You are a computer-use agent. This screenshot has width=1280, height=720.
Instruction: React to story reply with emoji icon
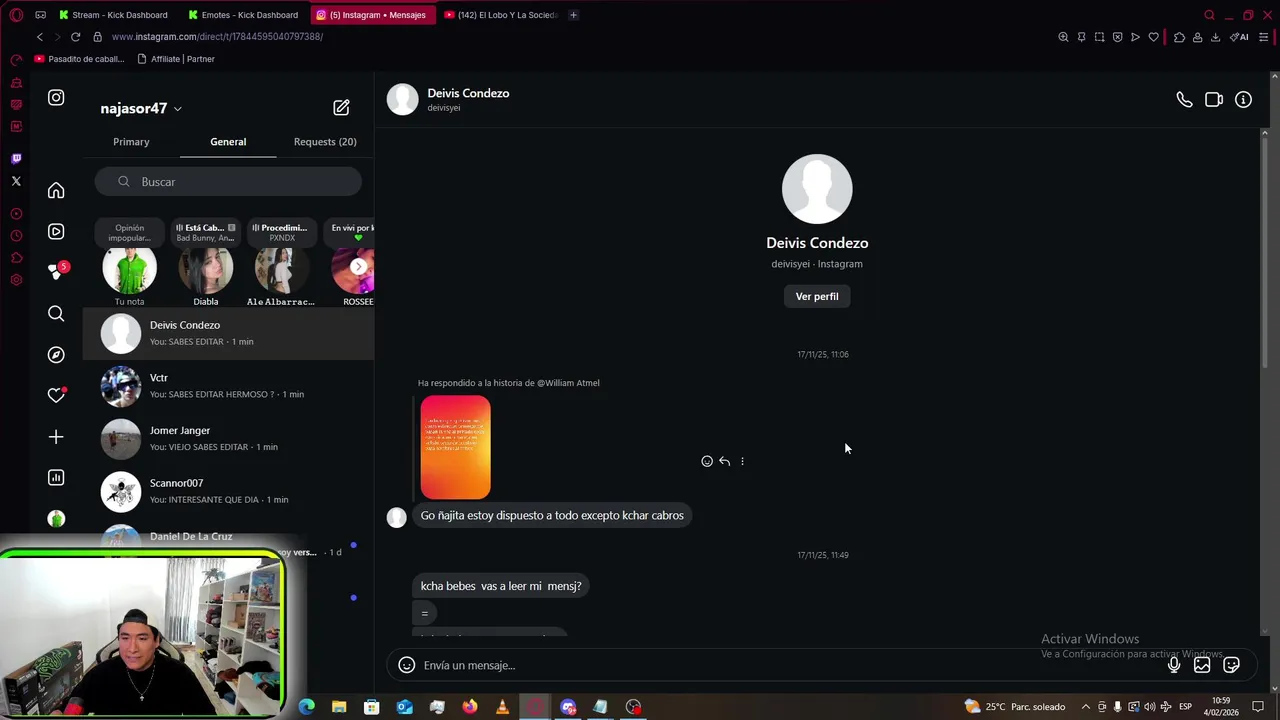coord(707,461)
